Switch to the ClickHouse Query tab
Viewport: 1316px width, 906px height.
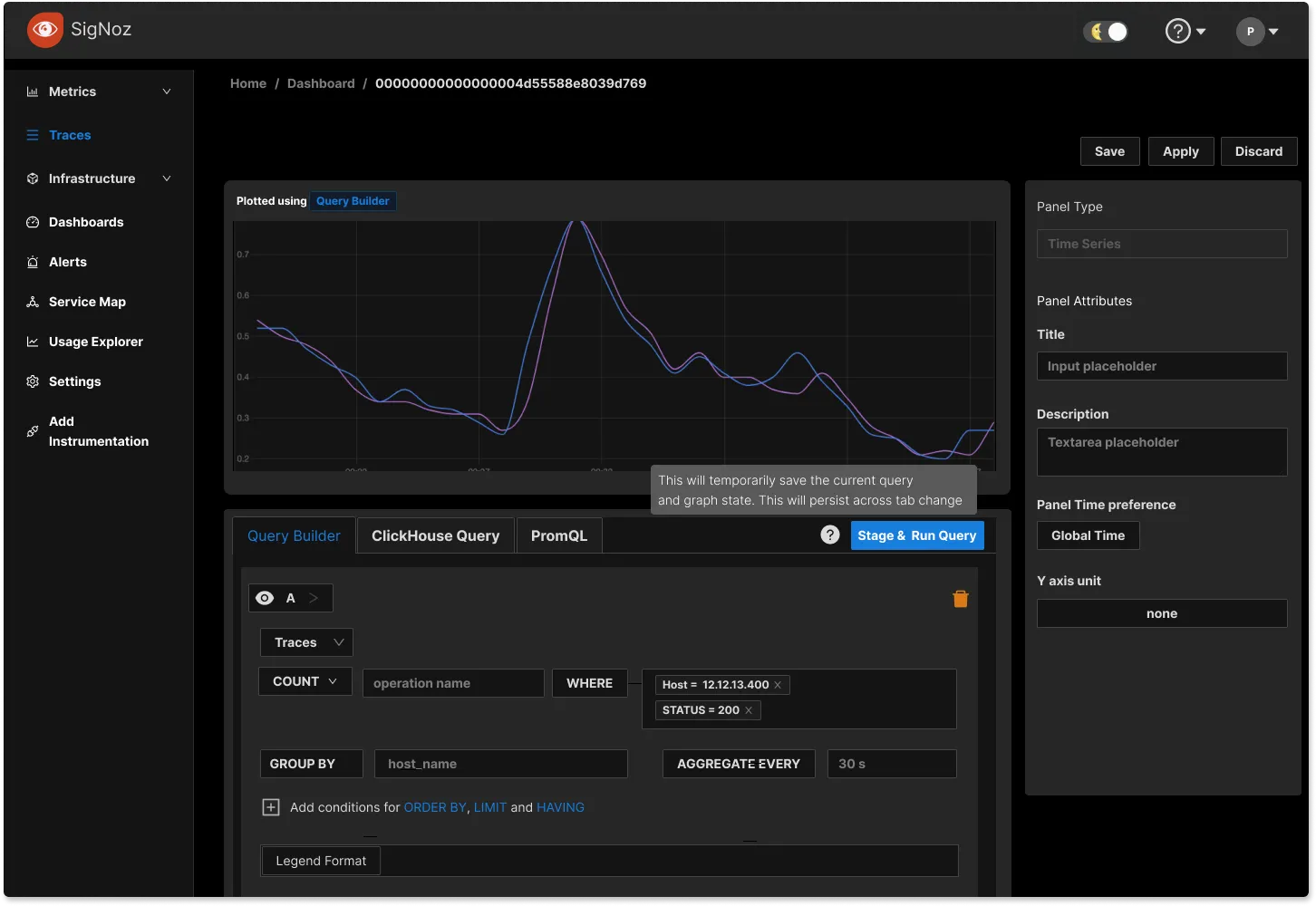(x=435, y=535)
